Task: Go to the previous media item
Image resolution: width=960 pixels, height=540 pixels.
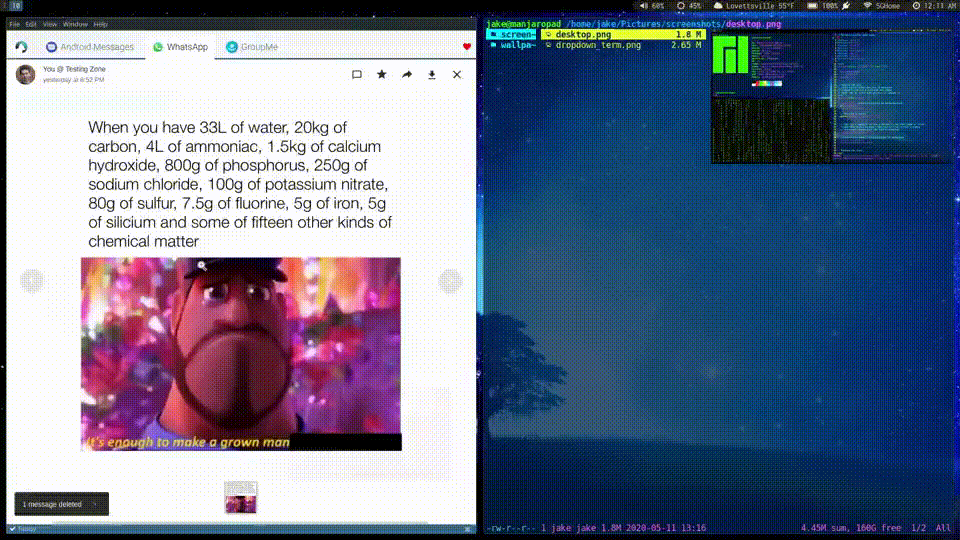Action: point(31,281)
